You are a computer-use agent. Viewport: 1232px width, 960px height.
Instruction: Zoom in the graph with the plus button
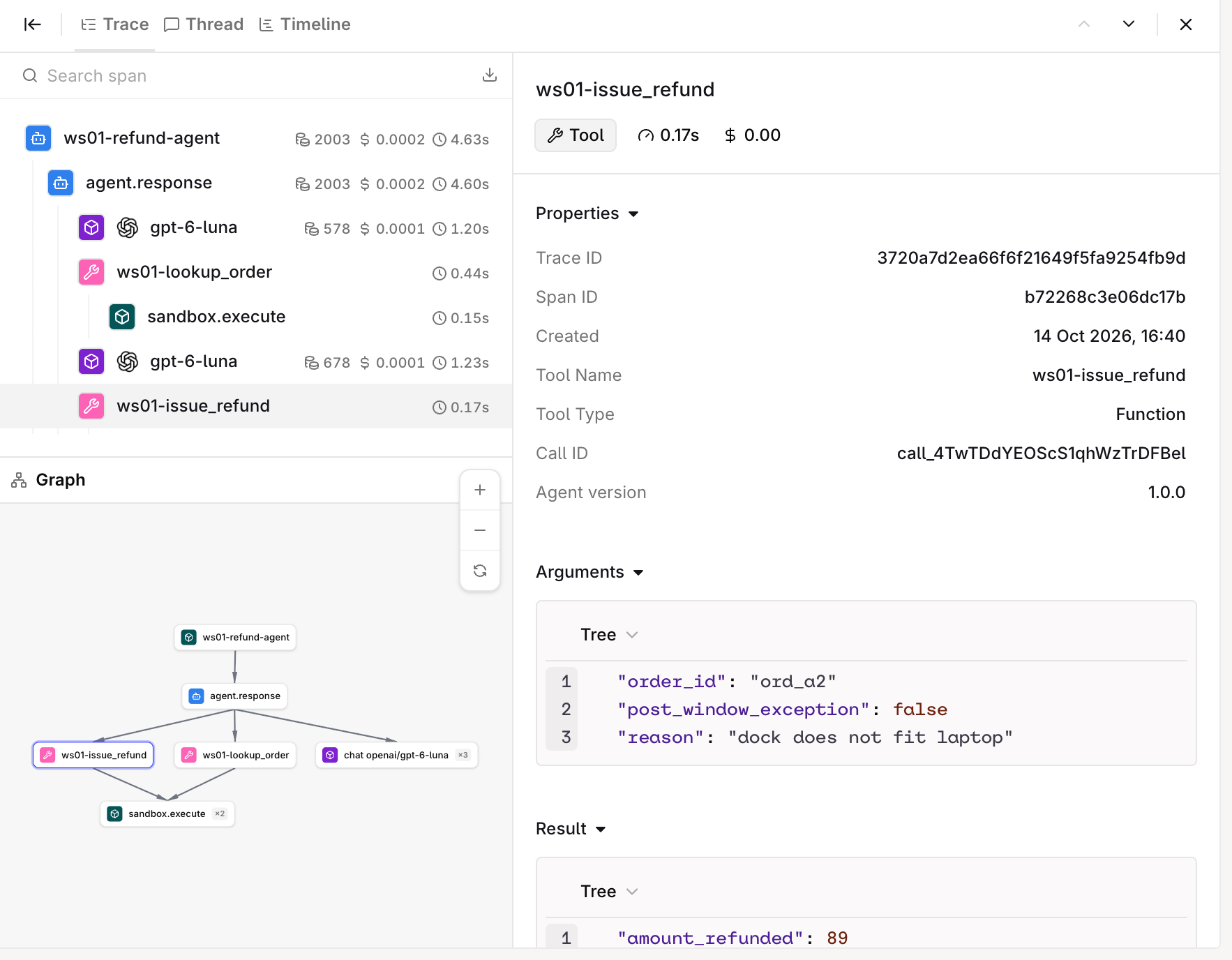pos(480,490)
